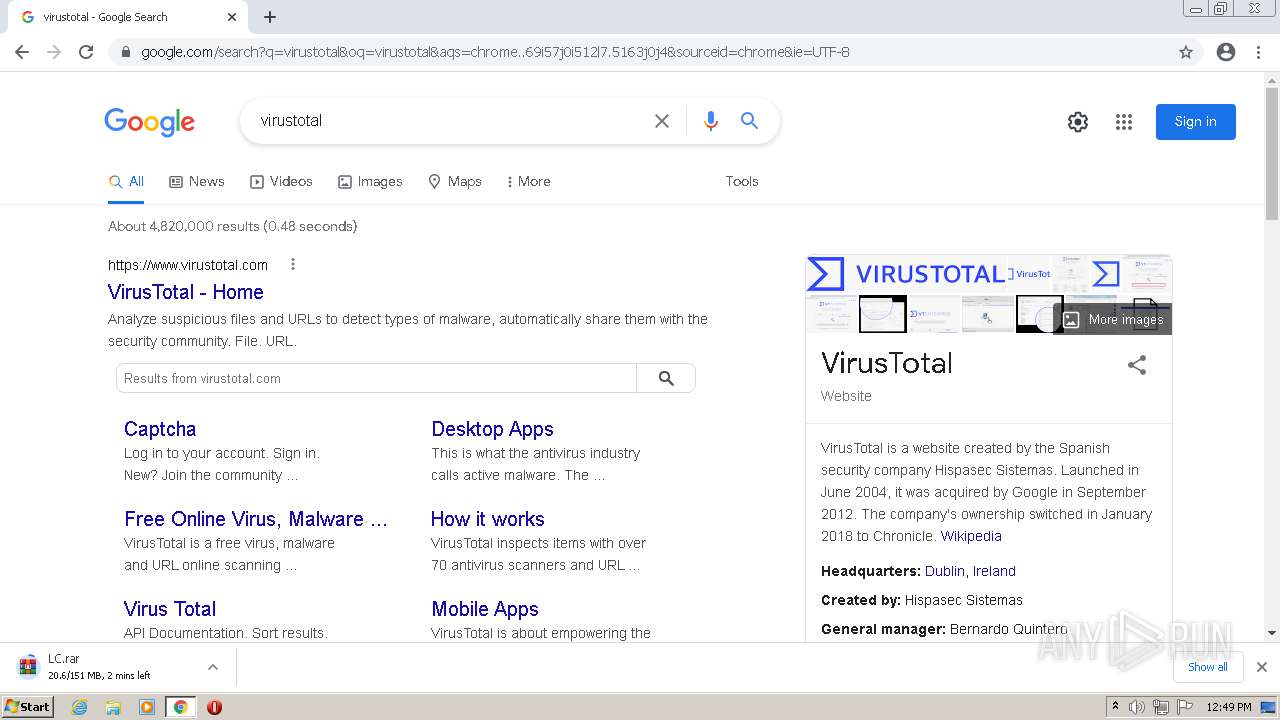1280x720 pixels.
Task: Open the Dublin headquarters link
Action: (x=945, y=571)
